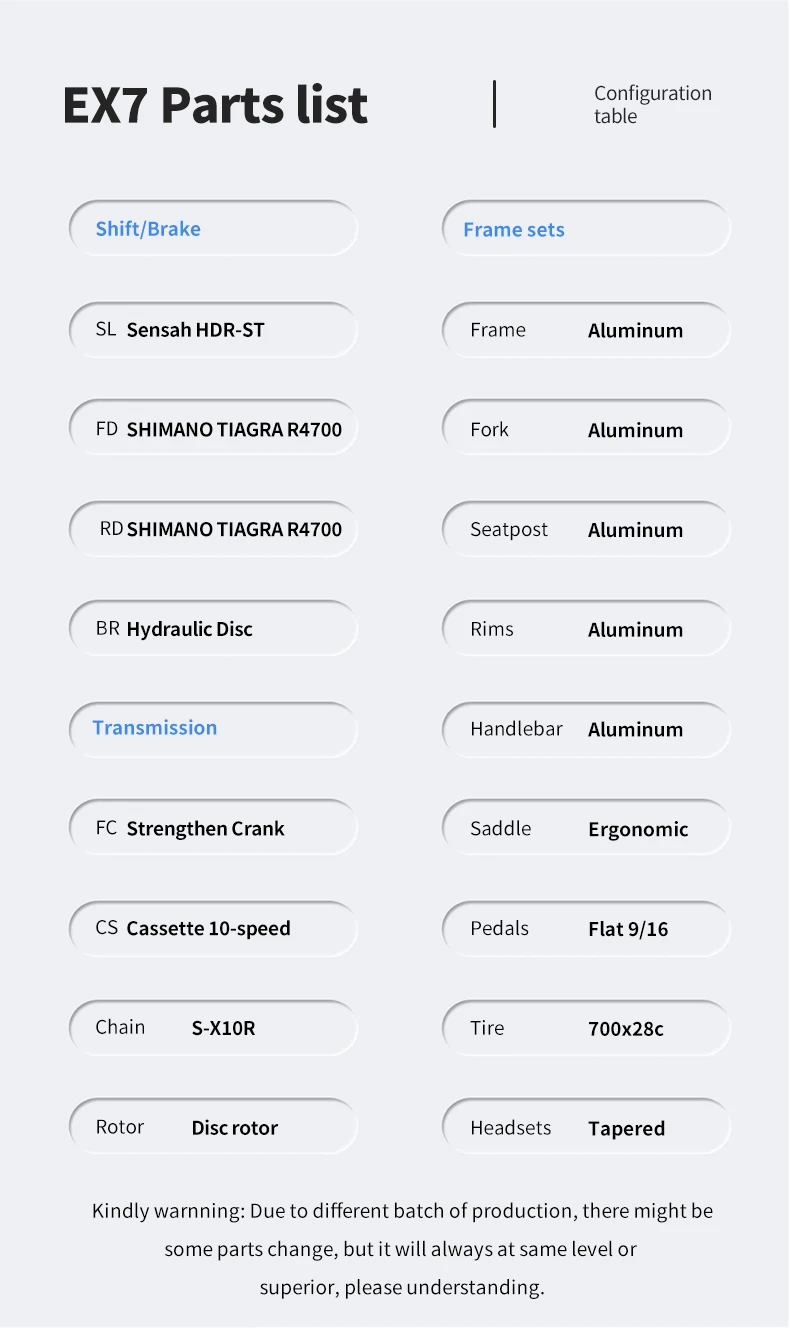The width and height of the screenshot is (790, 1328).
Task: Click the Fork Aluminum entry
Action: [x=586, y=428]
